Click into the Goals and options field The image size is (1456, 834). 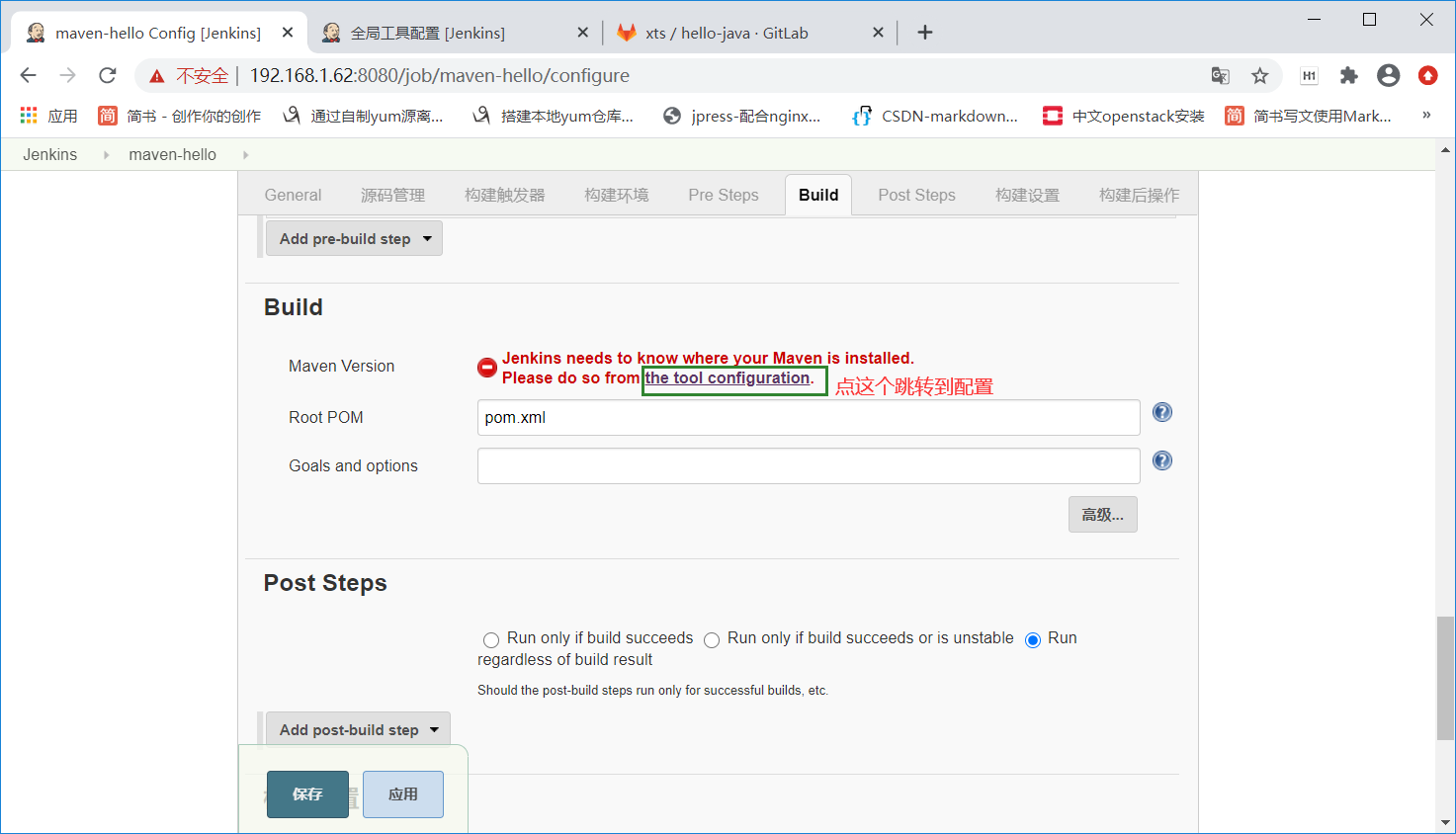[x=809, y=465]
